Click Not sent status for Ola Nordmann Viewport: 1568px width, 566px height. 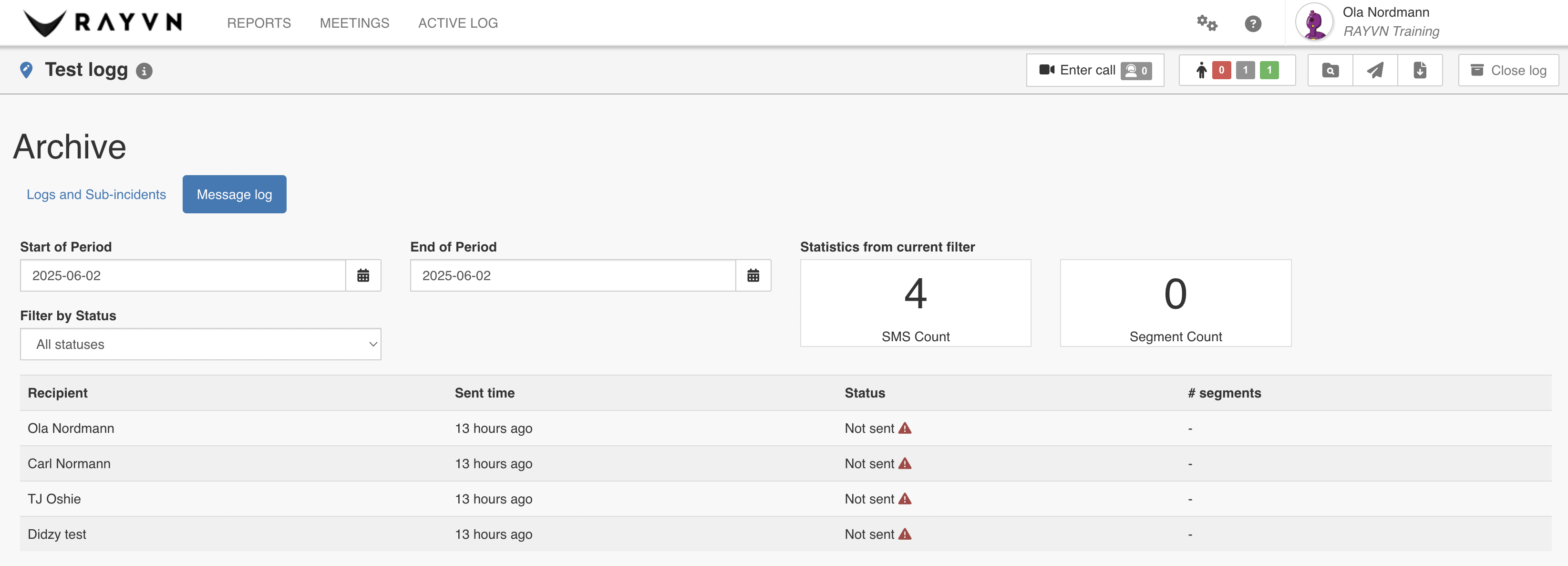pos(869,428)
